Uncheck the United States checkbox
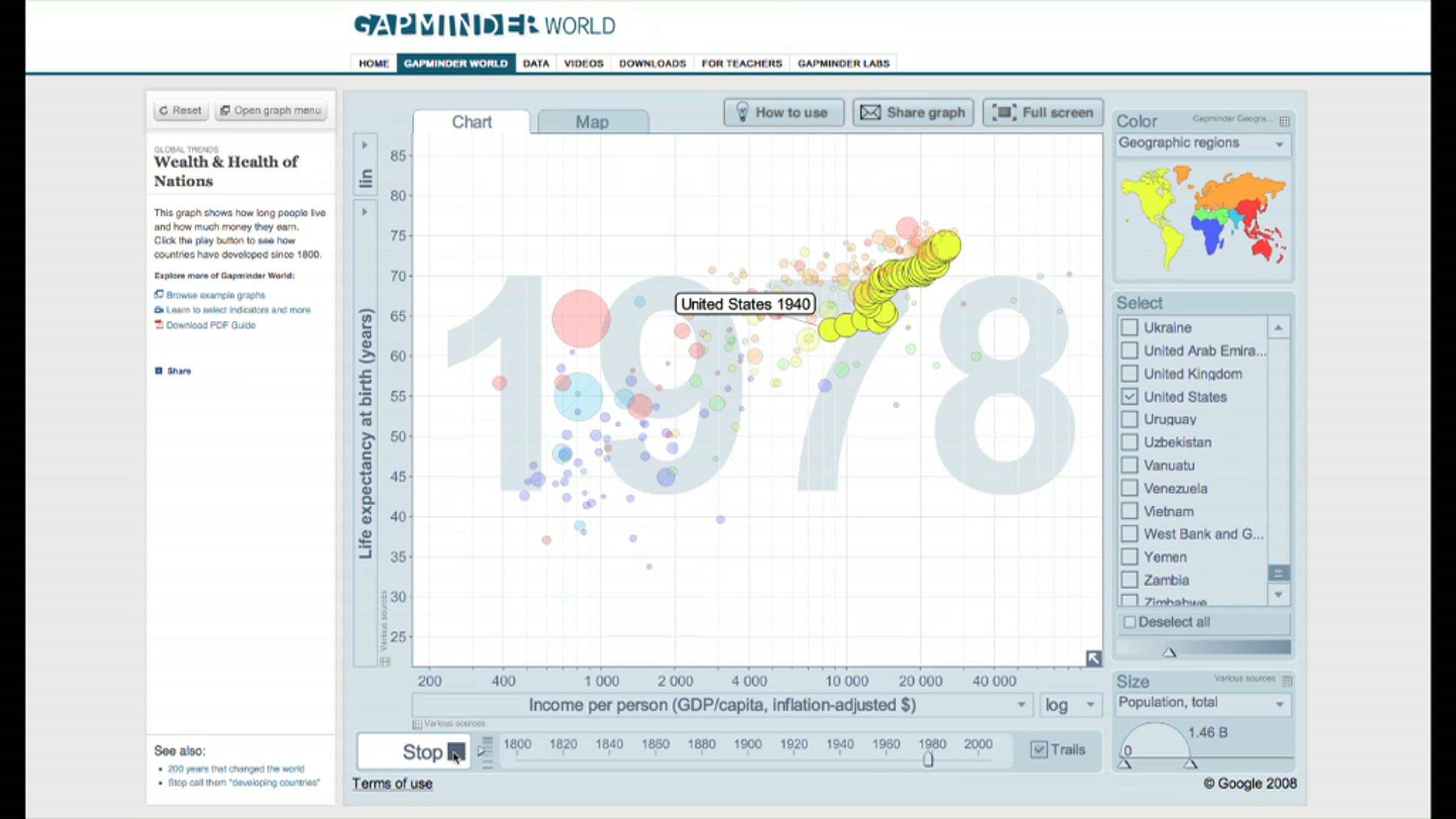Screen dimensions: 1456x819 tap(1129, 397)
